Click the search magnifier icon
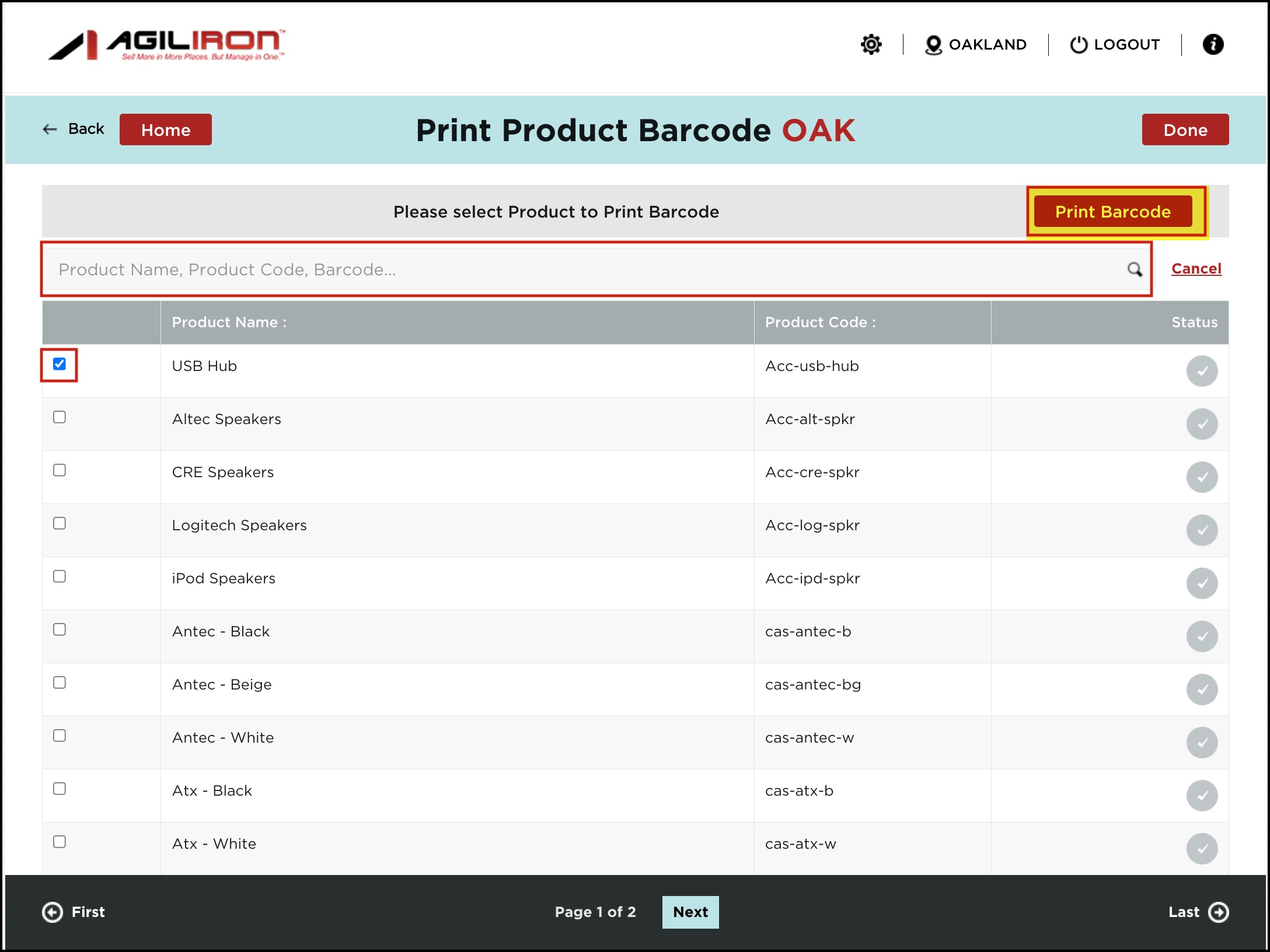1270x952 pixels. (x=1134, y=269)
